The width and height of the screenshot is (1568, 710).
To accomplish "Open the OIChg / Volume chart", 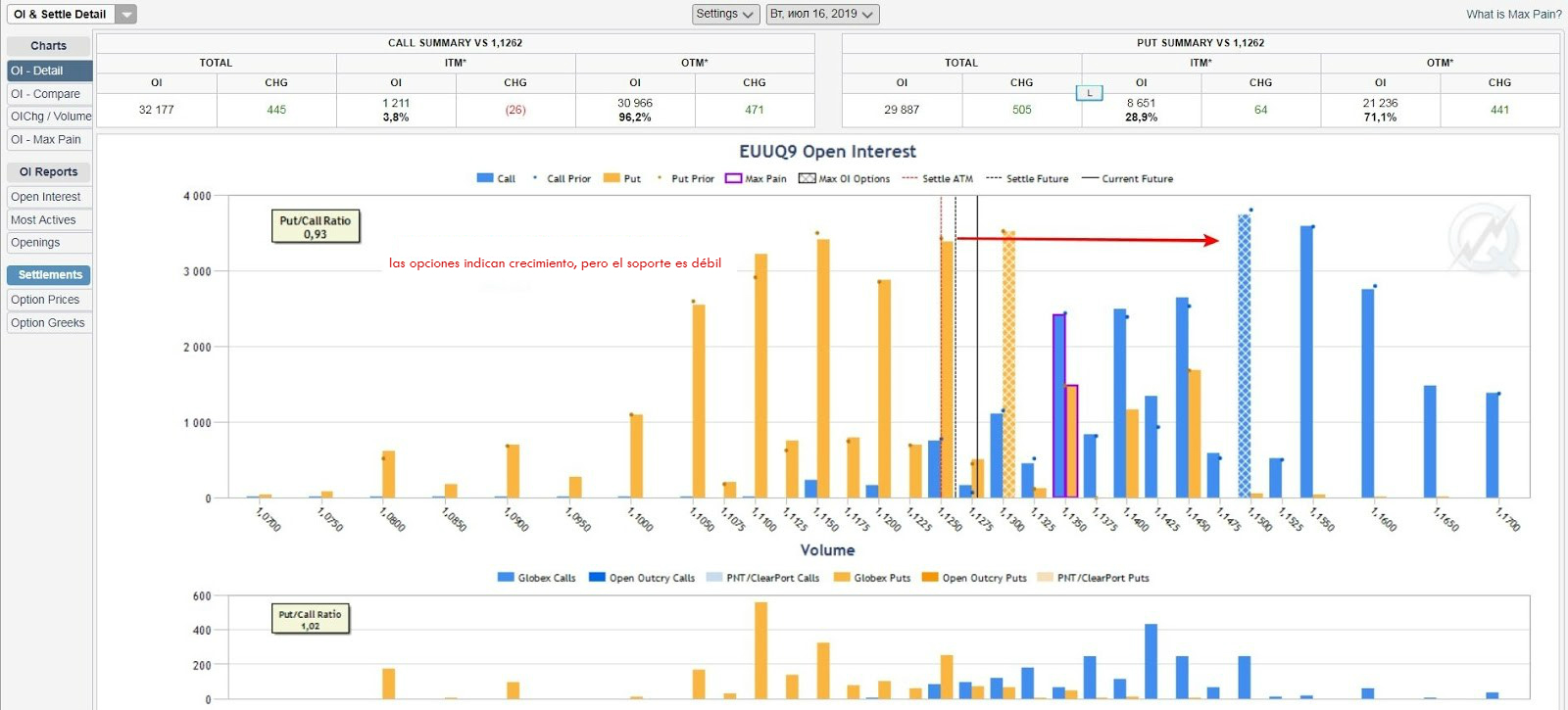I will click(x=49, y=117).
